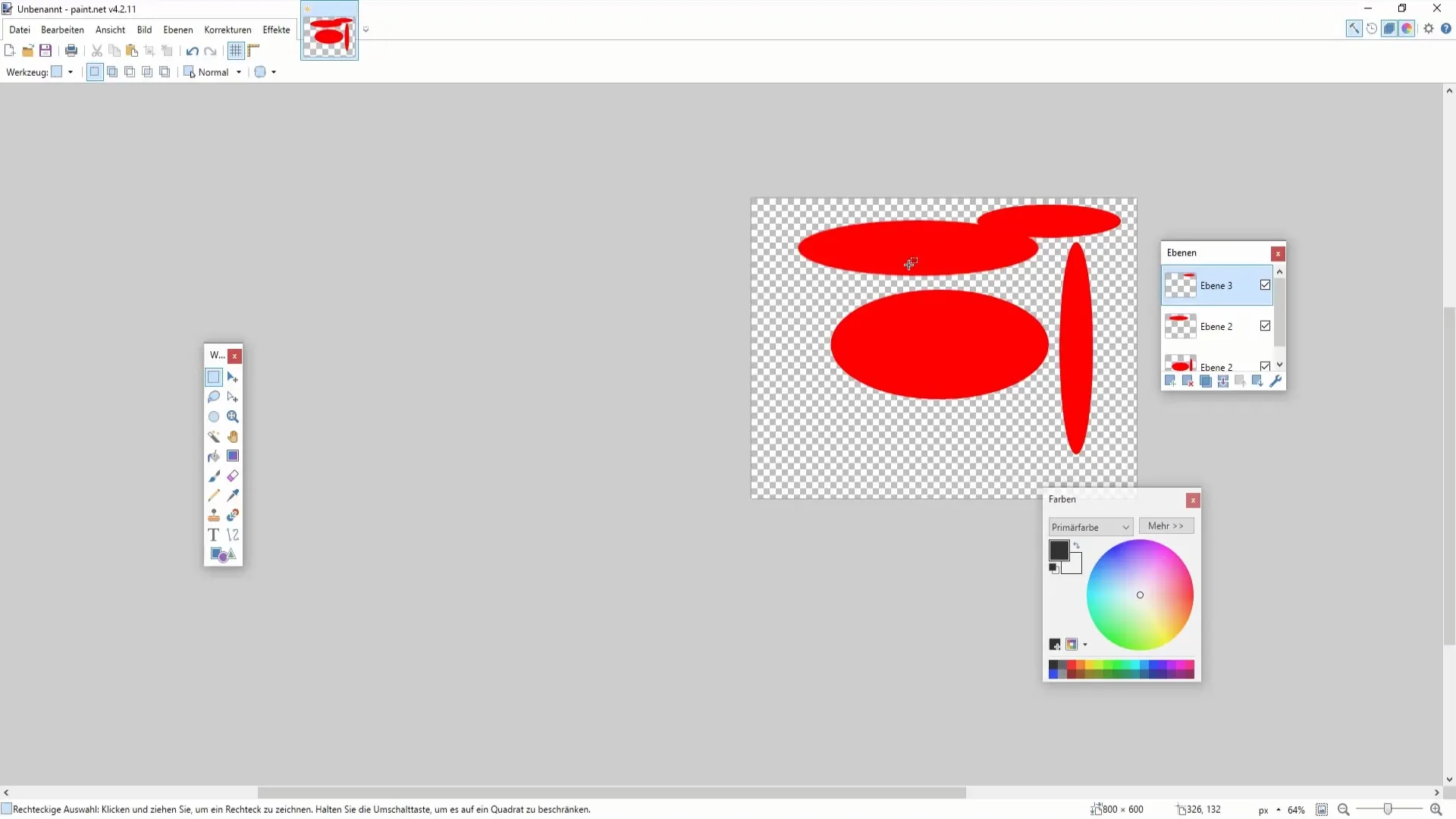Image resolution: width=1456 pixels, height=819 pixels.
Task: Choose Intersect selection mode button
Action: pyautogui.click(x=147, y=72)
